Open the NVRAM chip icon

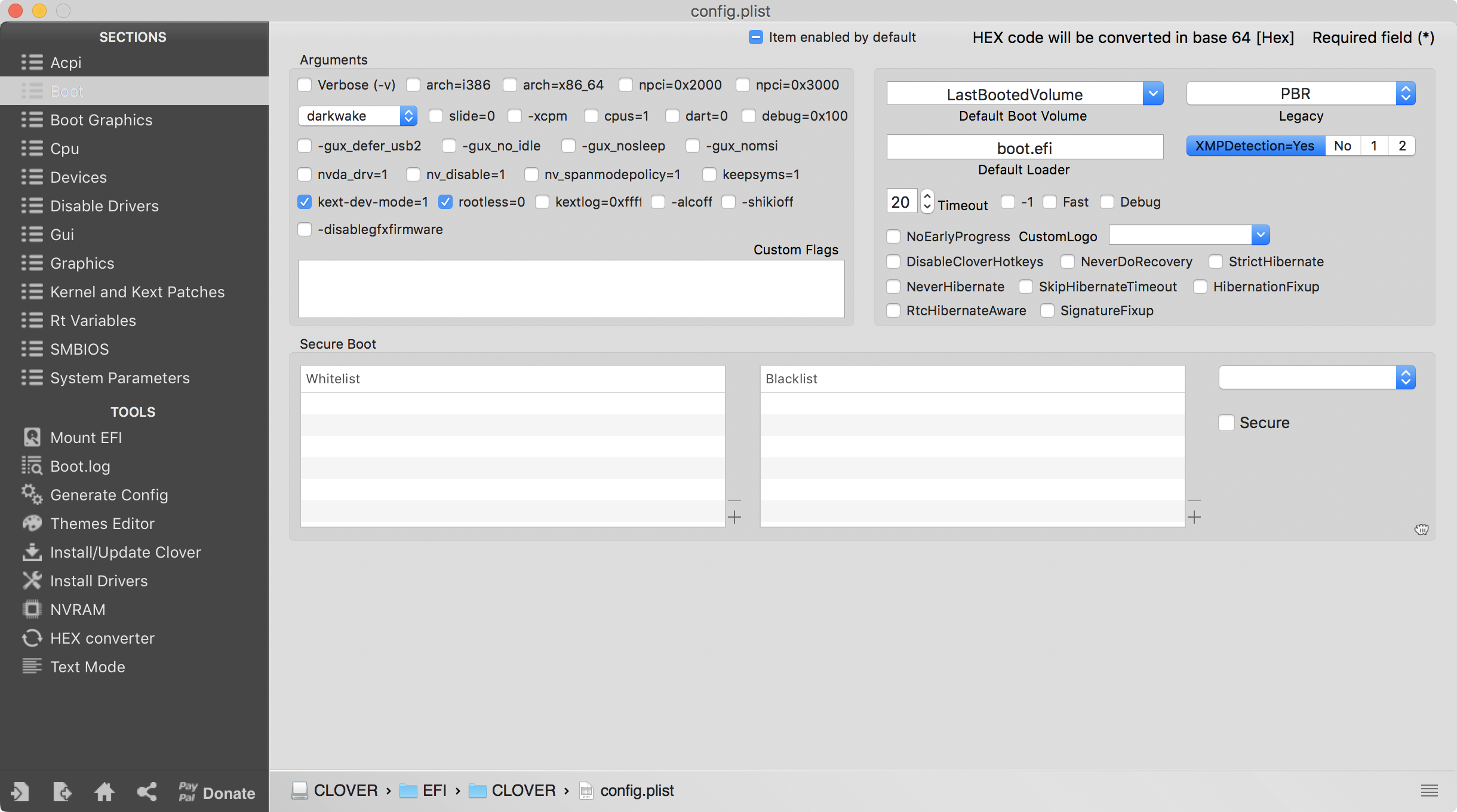[x=32, y=609]
